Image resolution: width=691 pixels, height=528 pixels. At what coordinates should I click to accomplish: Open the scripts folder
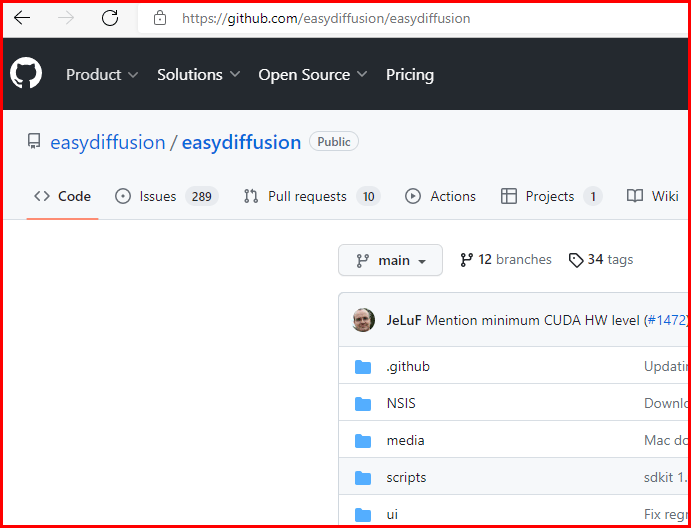click(x=406, y=478)
